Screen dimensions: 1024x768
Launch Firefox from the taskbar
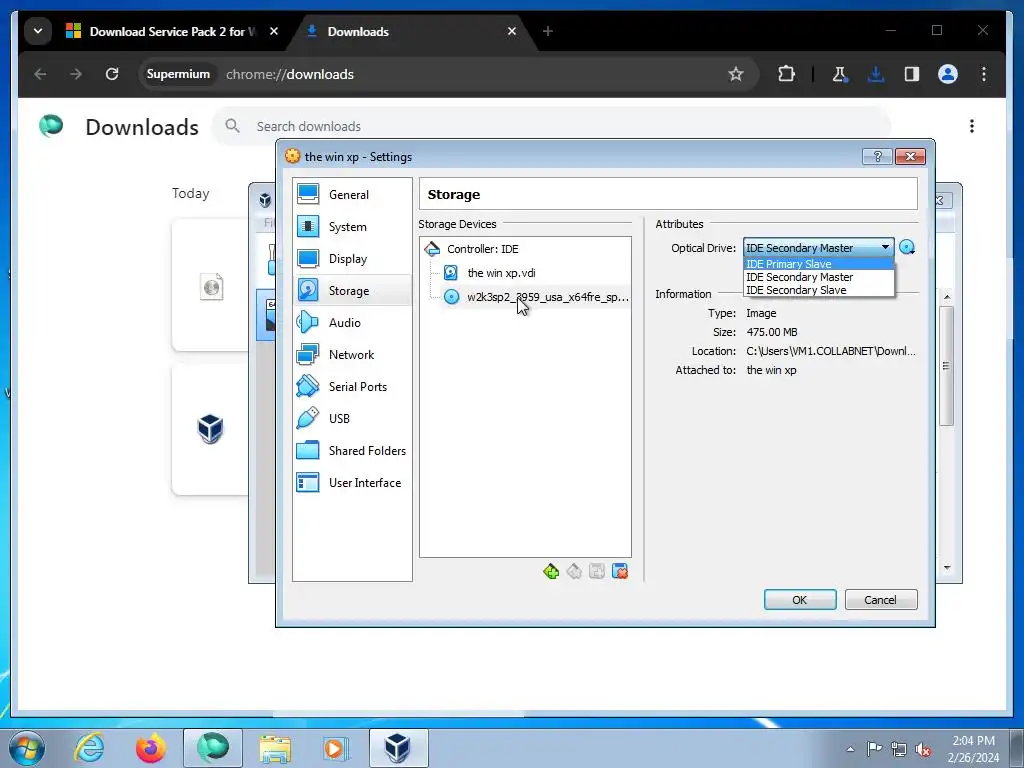tap(151, 748)
